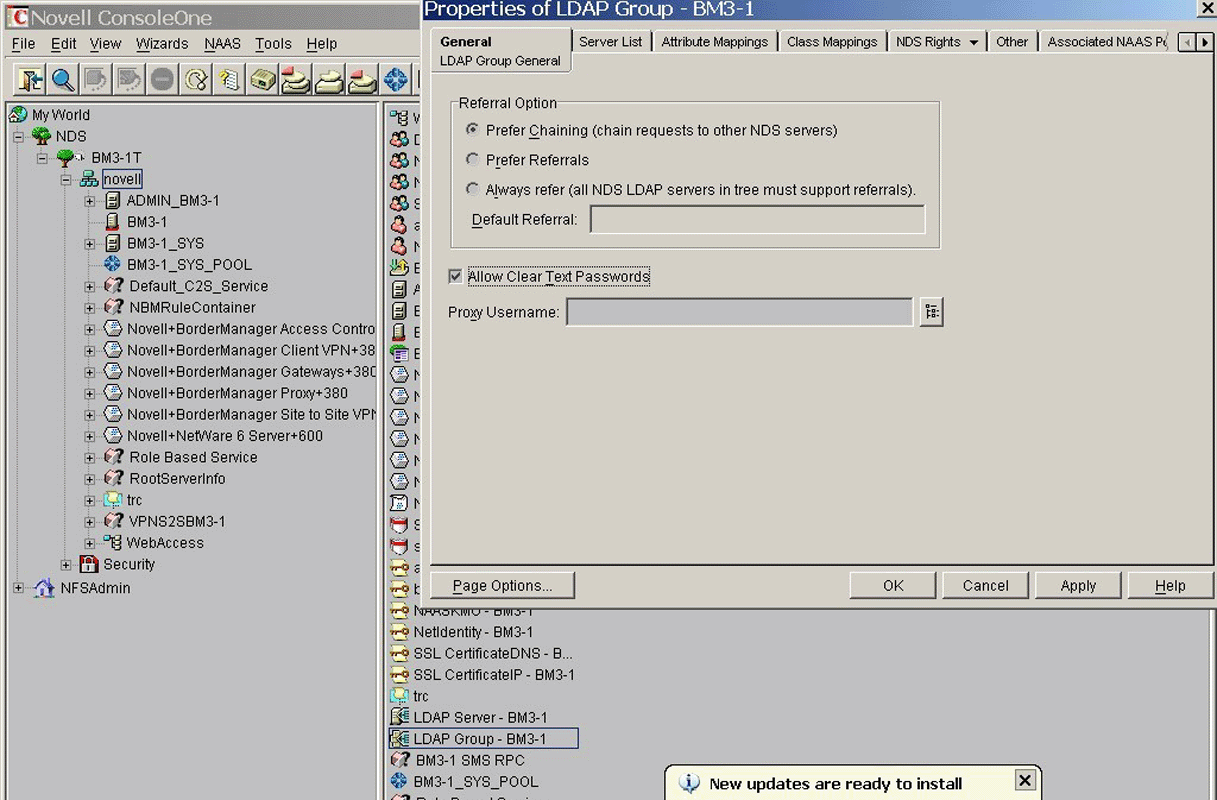1217x800 pixels.
Task: Switch to the Class Mappings tab
Action: coord(832,41)
